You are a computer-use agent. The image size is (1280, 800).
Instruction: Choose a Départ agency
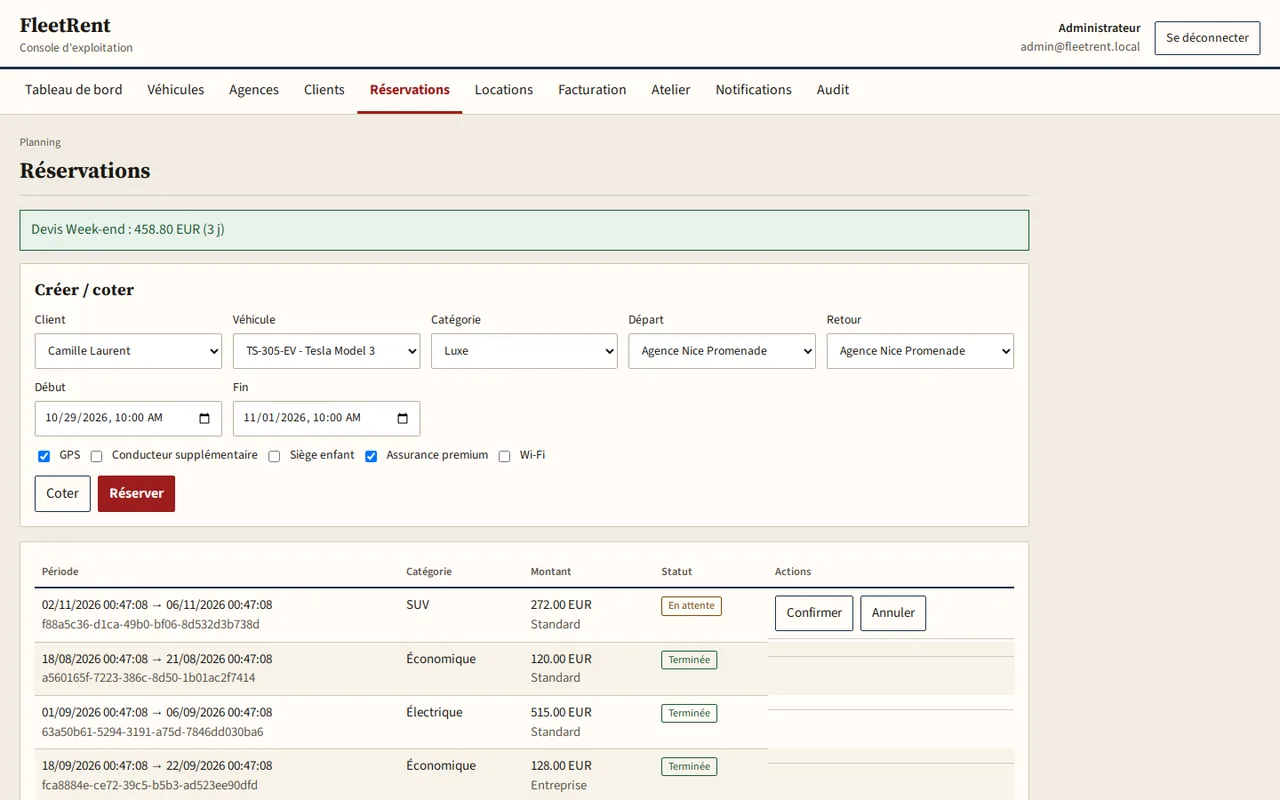722,351
